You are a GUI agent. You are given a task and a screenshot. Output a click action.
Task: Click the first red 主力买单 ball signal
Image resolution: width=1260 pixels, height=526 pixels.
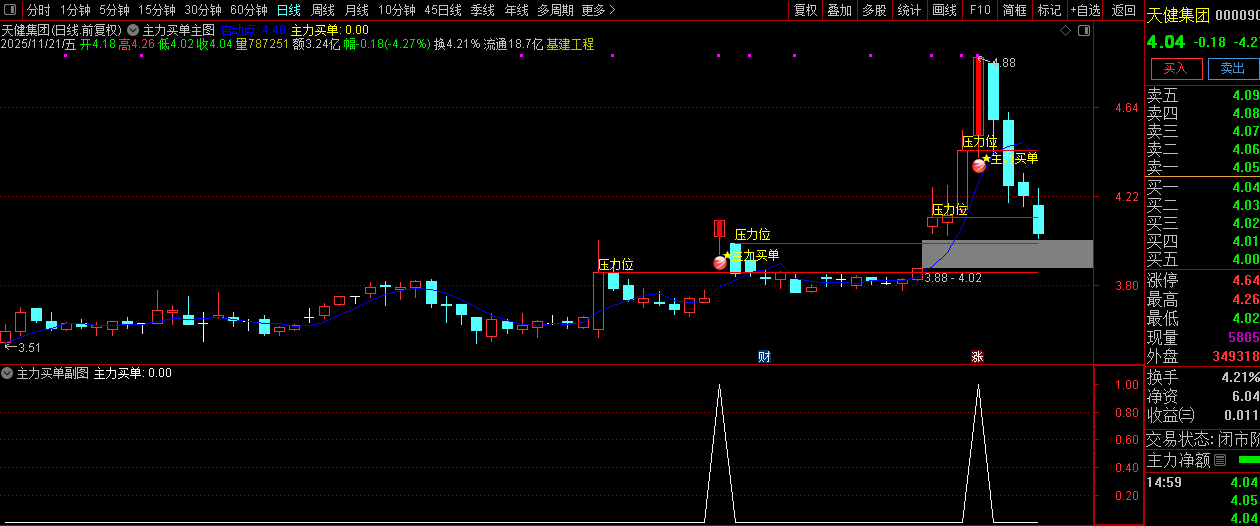[x=720, y=263]
